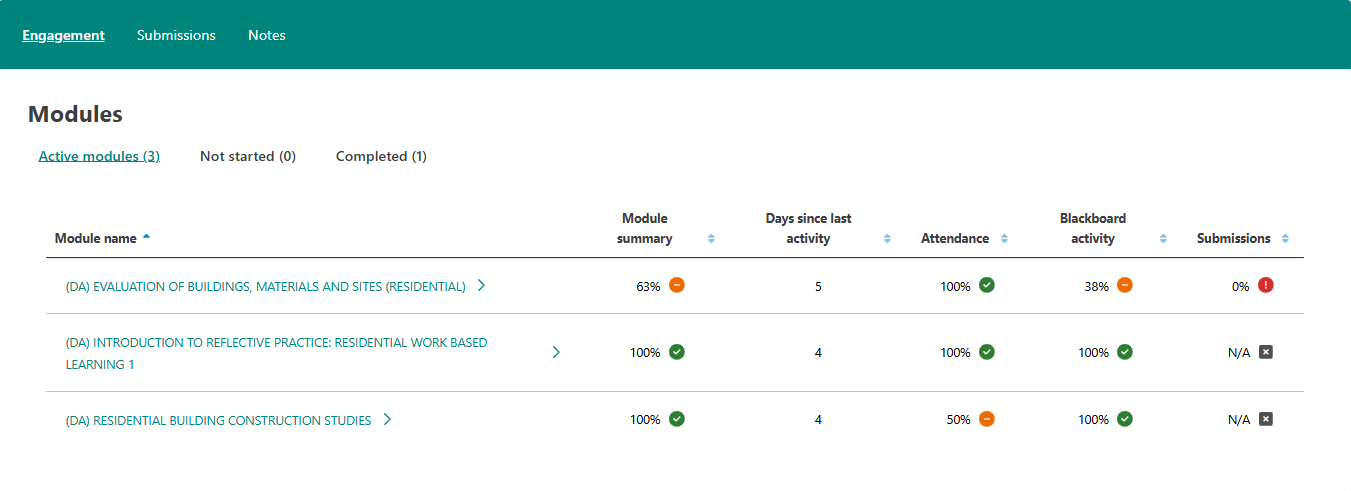Image resolution: width=1351 pixels, height=491 pixels.
Task: Sort using Days since last activity arrows
Action: coord(887,239)
